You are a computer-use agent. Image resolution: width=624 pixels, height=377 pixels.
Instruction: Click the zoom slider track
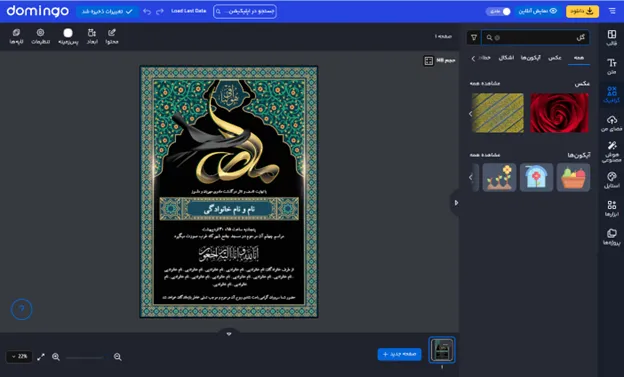(85, 357)
